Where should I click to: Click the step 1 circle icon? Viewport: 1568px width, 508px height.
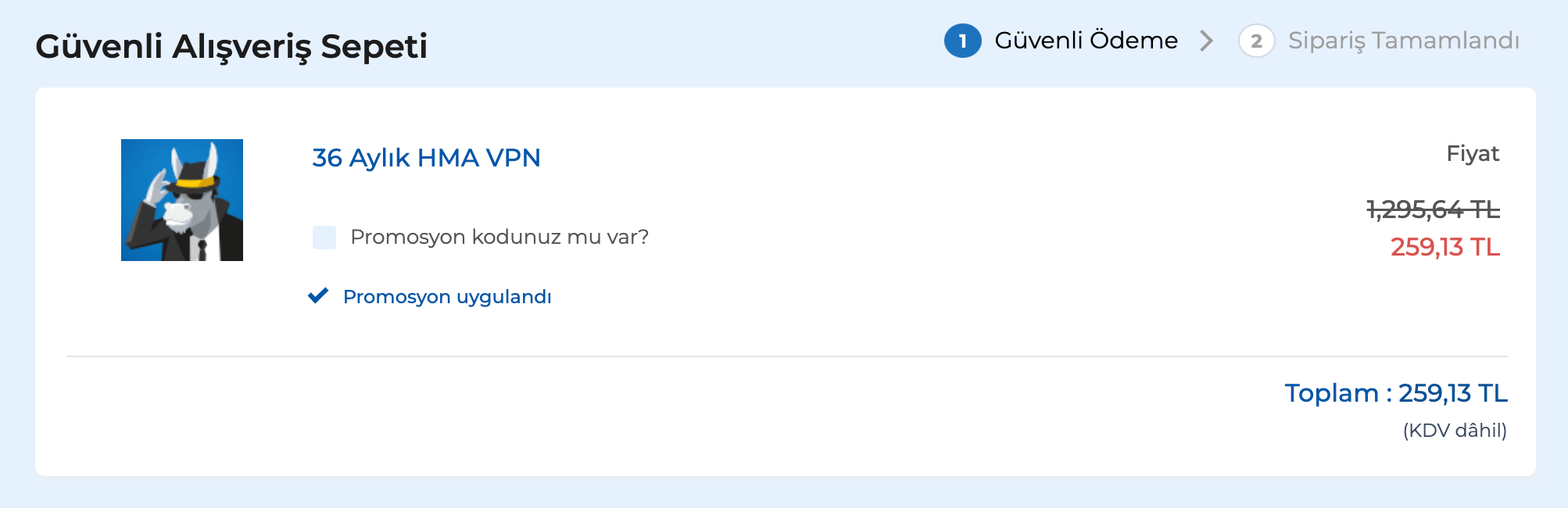click(962, 41)
